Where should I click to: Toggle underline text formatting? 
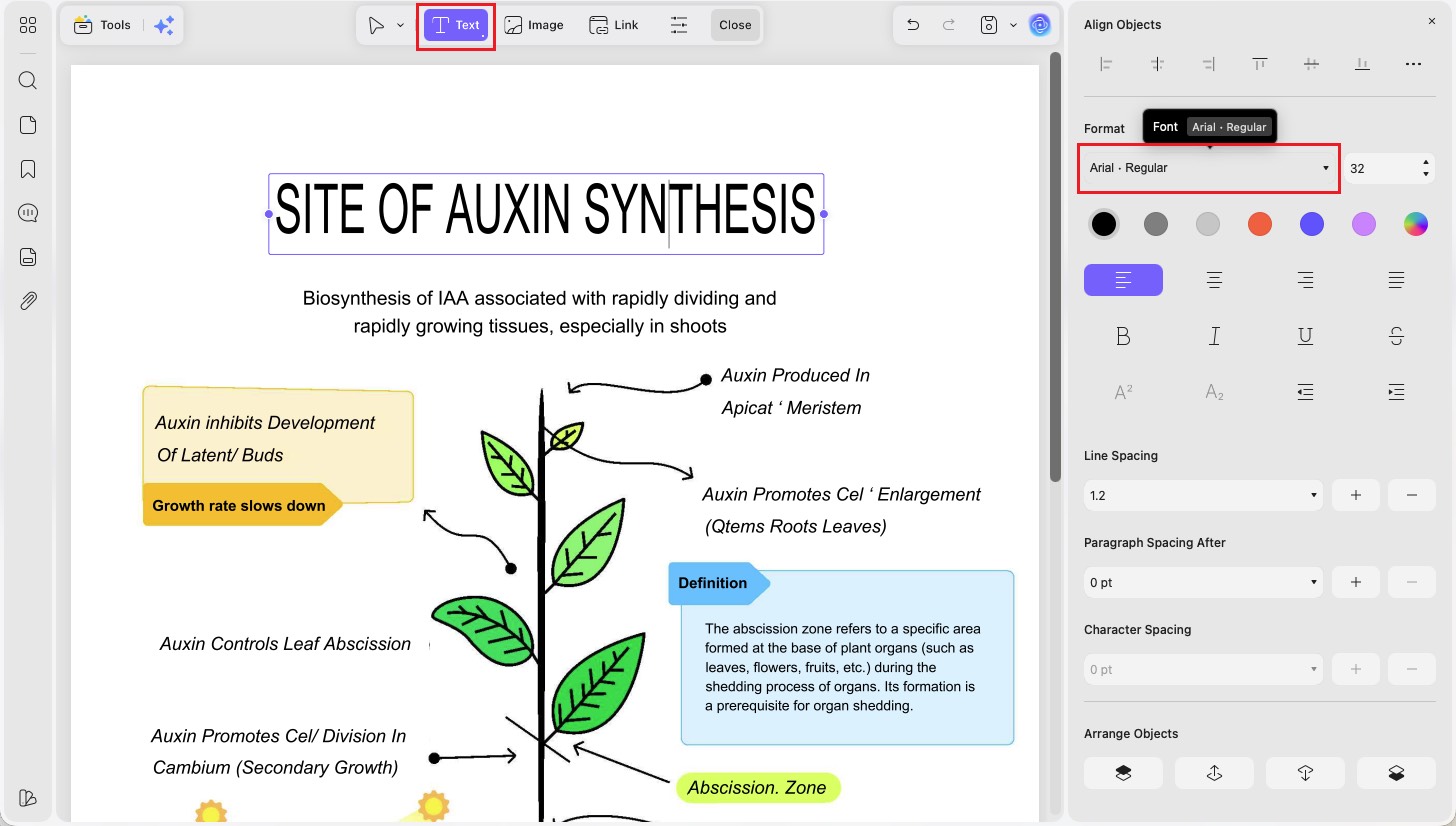[1305, 336]
